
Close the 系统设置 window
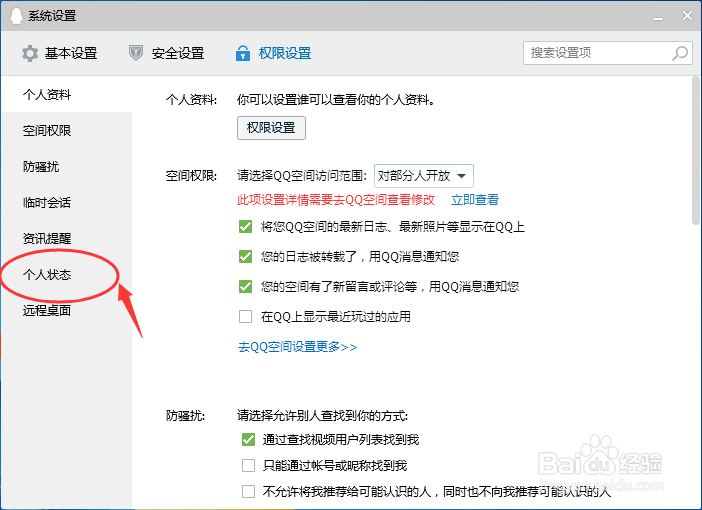pos(687,16)
